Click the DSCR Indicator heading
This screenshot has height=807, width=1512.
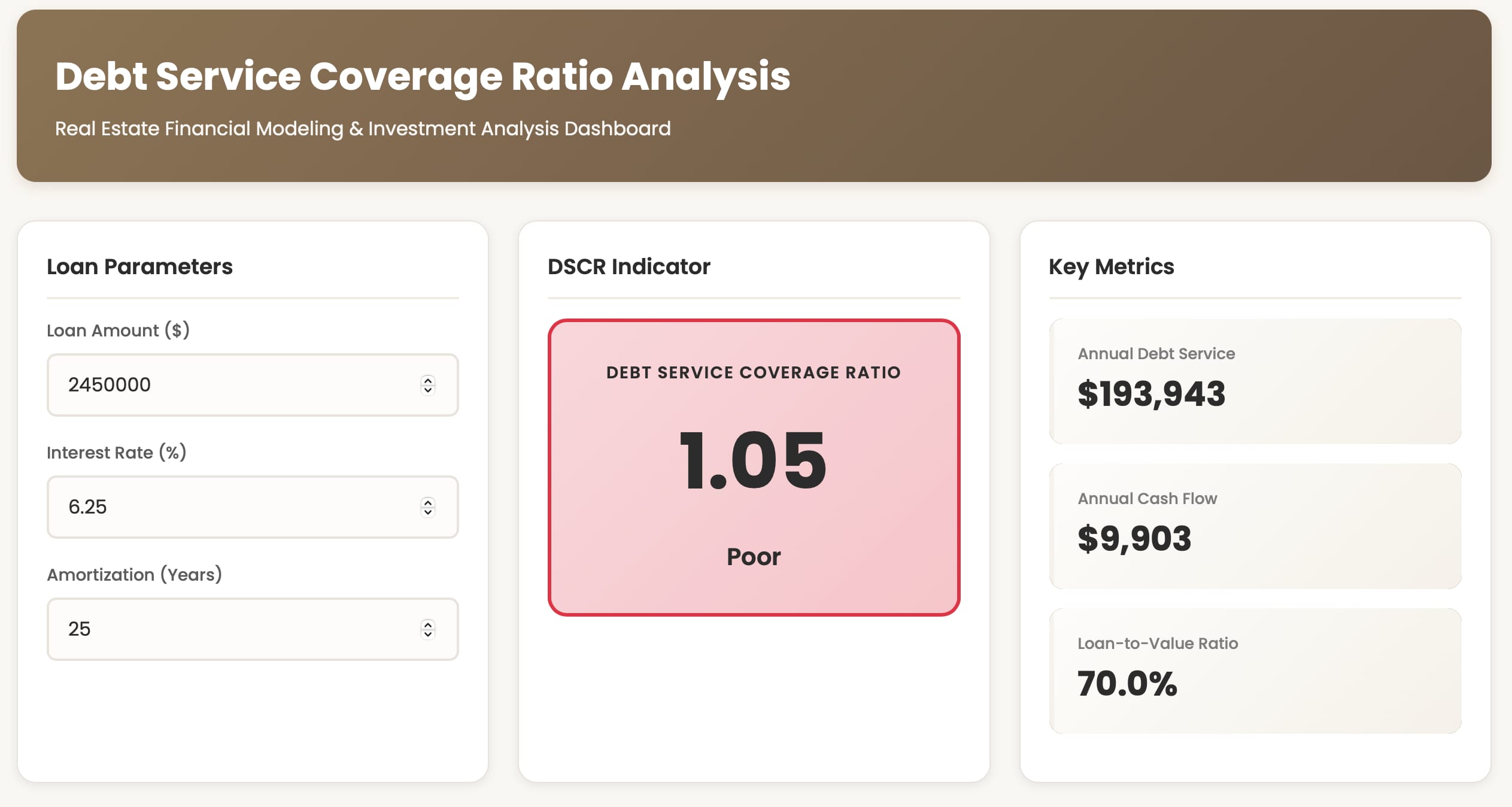(x=629, y=266)
